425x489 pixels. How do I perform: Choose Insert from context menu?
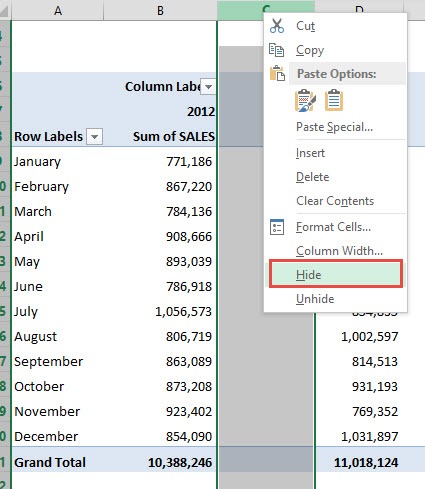(x=335, y=153)
